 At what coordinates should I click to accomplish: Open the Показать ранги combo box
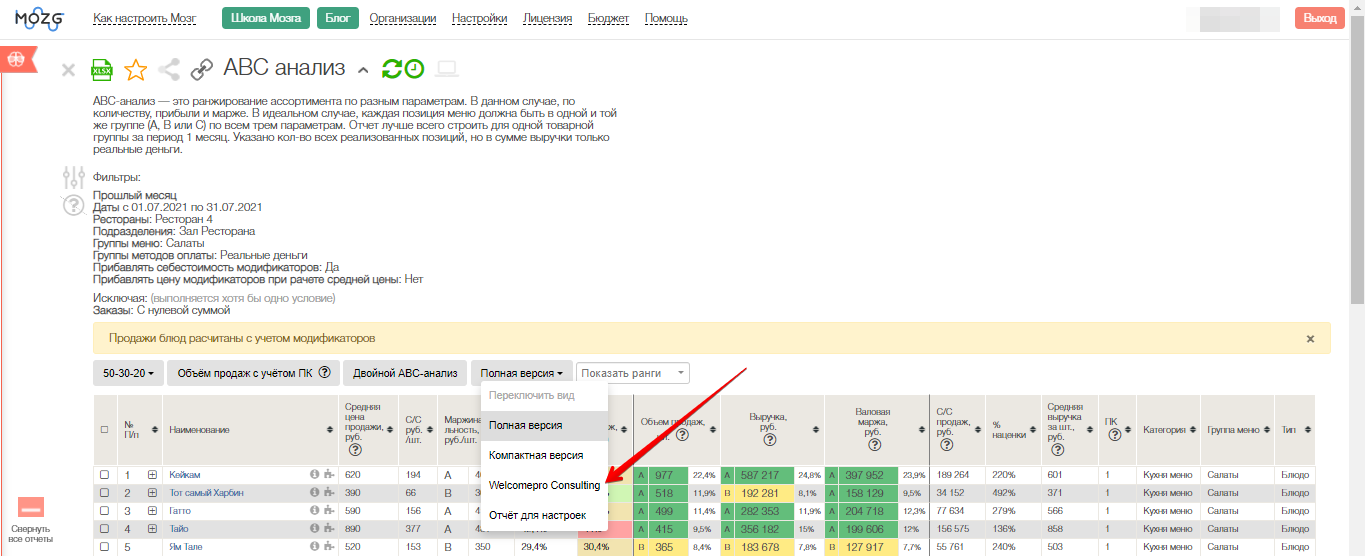(x=633, y=373)
